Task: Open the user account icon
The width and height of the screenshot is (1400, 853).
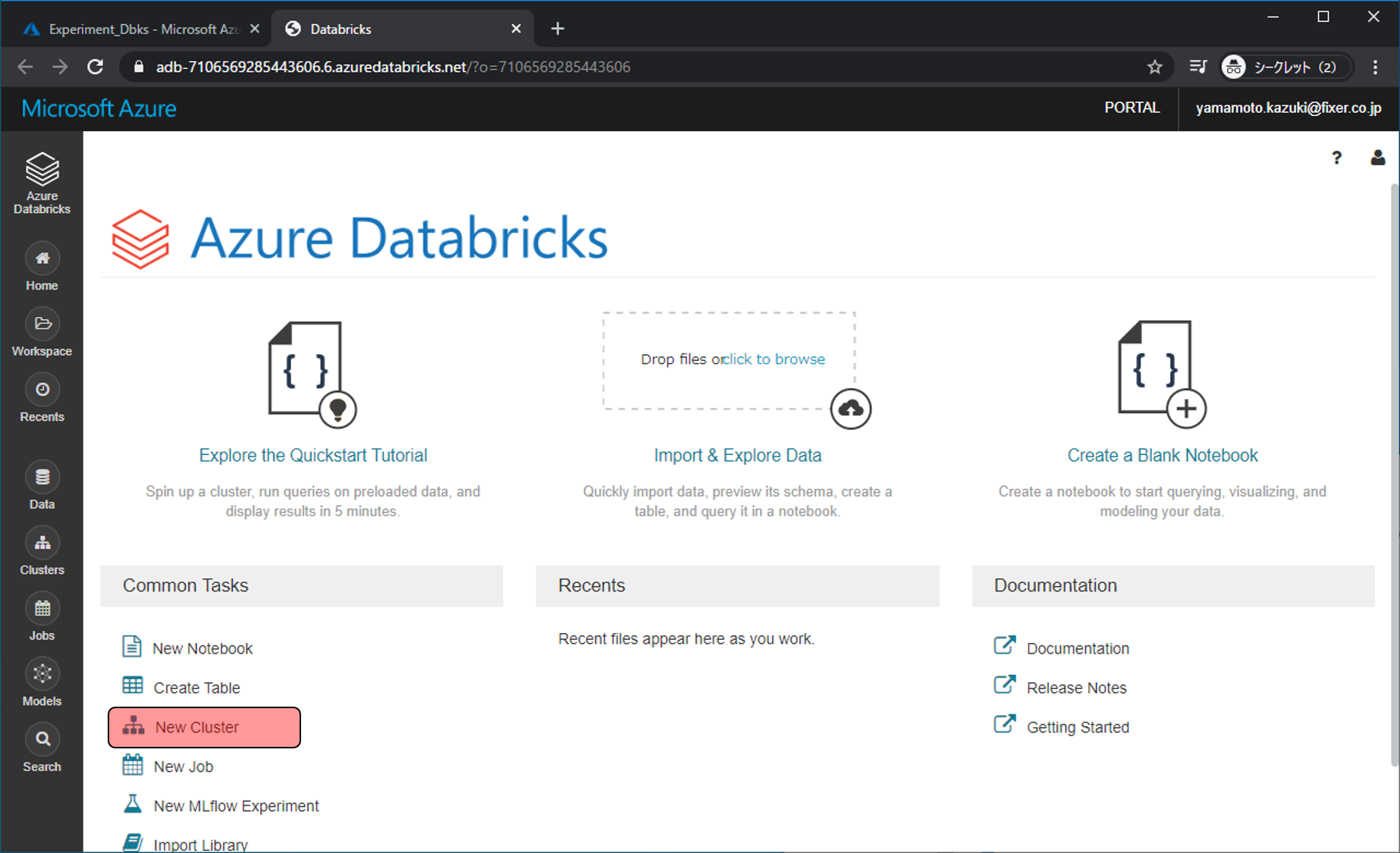Action: point(1377,158)
